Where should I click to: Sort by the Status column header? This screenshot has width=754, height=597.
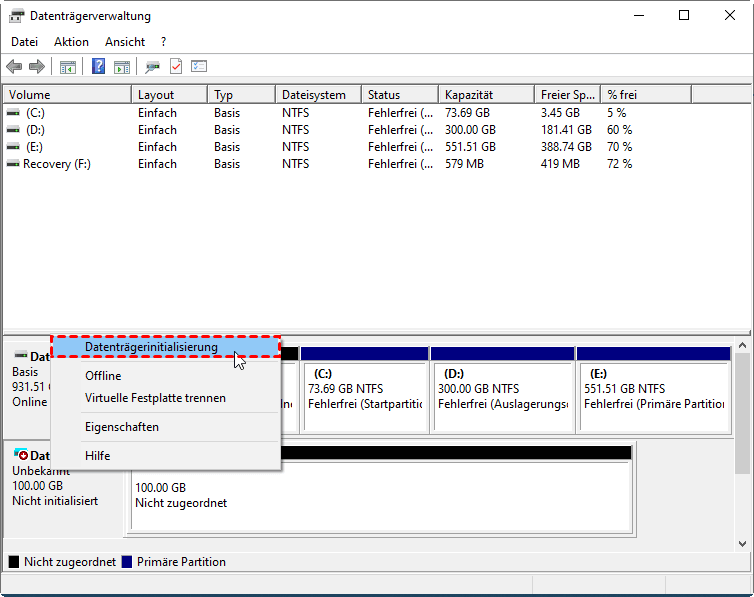(400, 95)
